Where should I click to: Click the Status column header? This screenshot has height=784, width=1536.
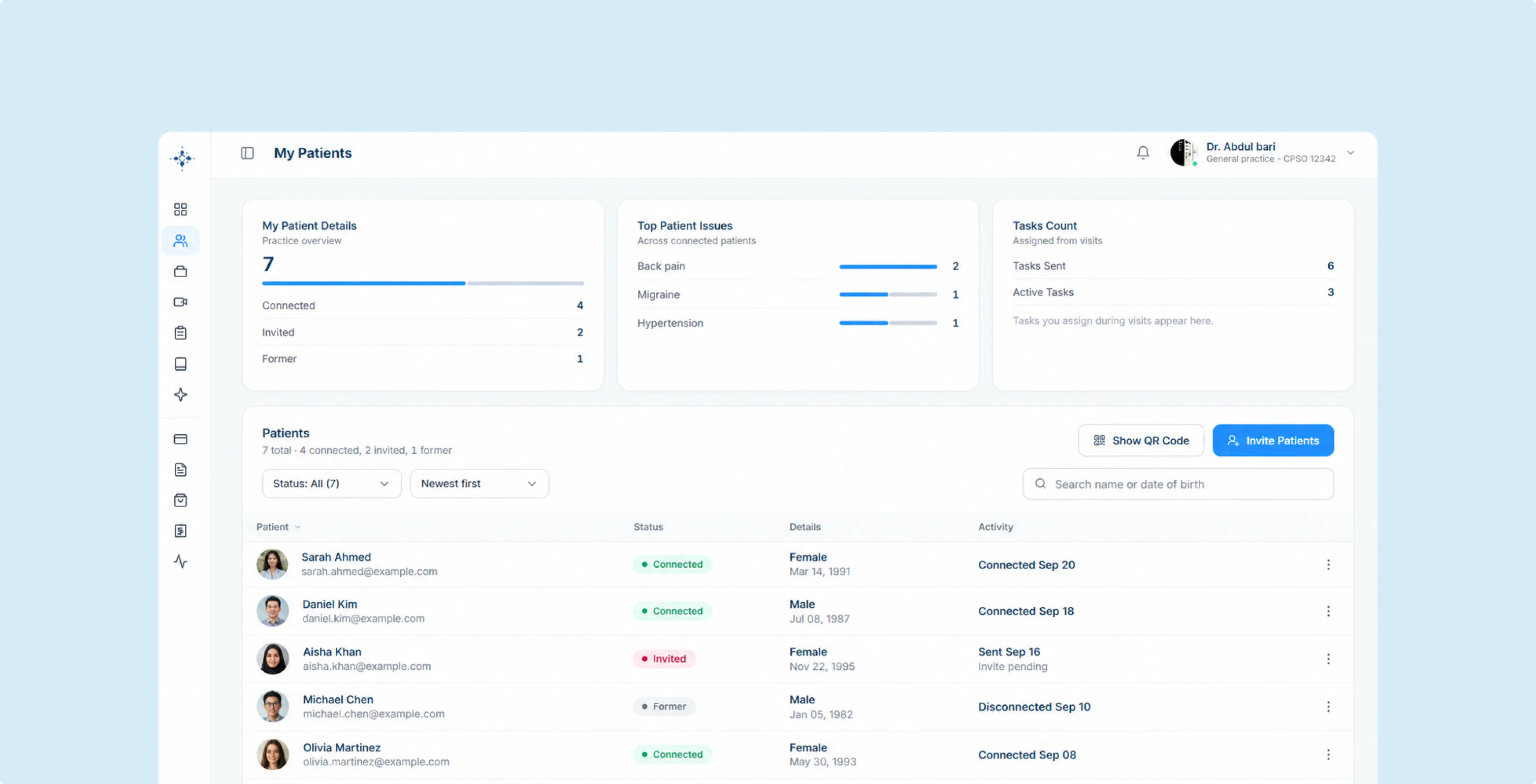(x=648, y=527)
